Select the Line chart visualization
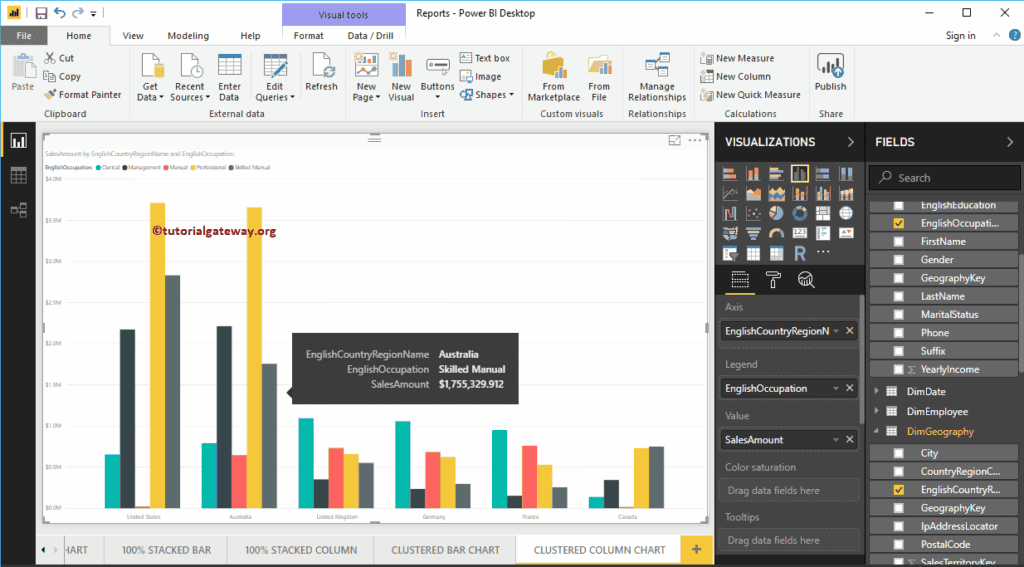The image size is (1024, 567). (x=730, y=193)
